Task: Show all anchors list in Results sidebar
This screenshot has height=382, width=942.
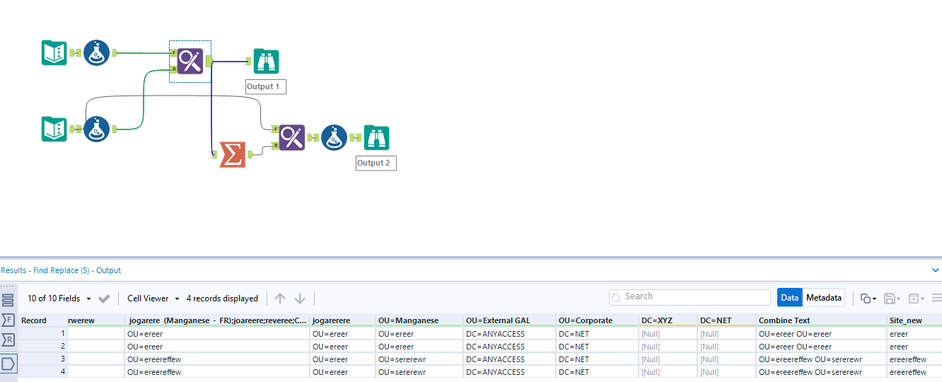Action: click(8, 300)
